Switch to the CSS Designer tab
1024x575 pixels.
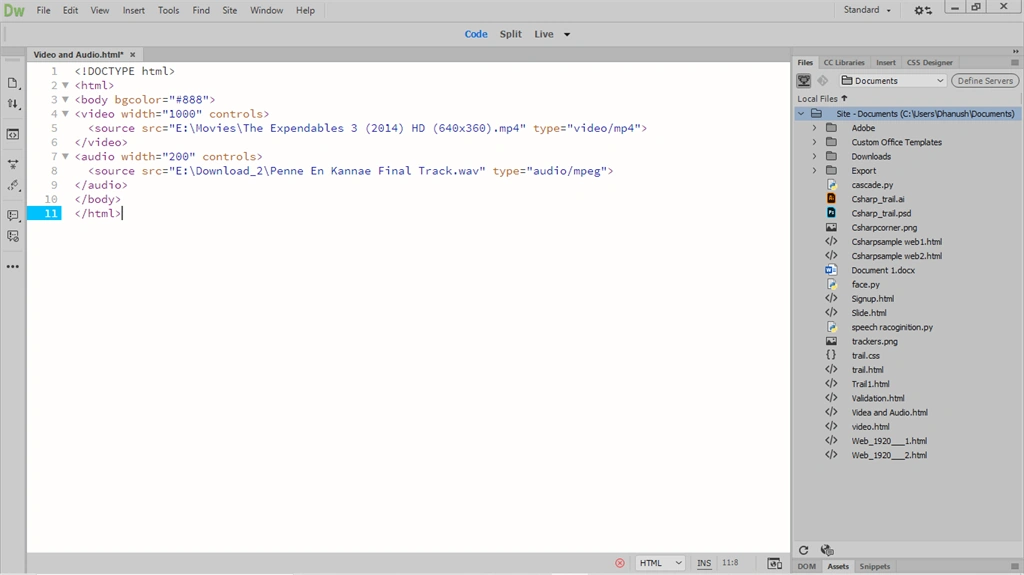929,63
